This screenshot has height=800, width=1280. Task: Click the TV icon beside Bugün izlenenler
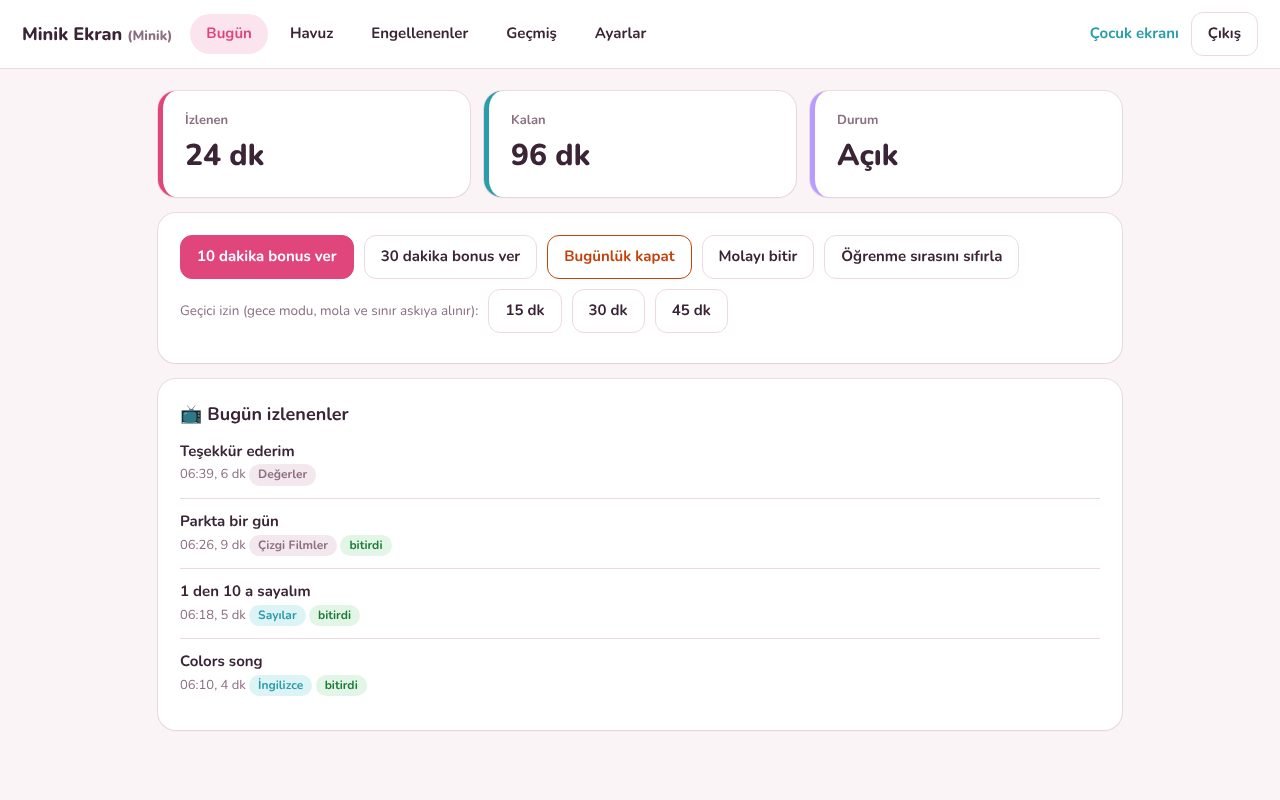191,414
